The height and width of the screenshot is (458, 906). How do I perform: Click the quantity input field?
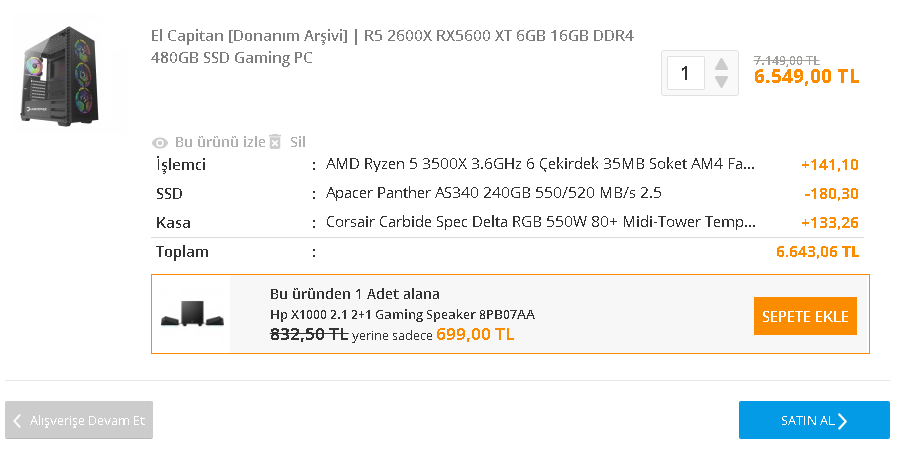click(685, 73)
